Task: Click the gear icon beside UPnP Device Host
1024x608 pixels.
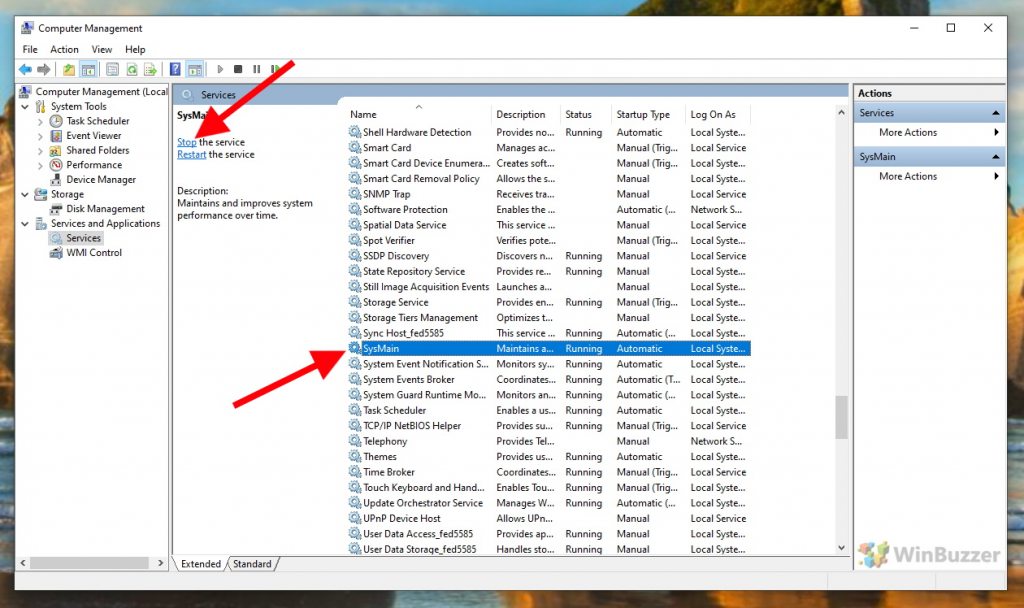Action: tap(355, 519)
